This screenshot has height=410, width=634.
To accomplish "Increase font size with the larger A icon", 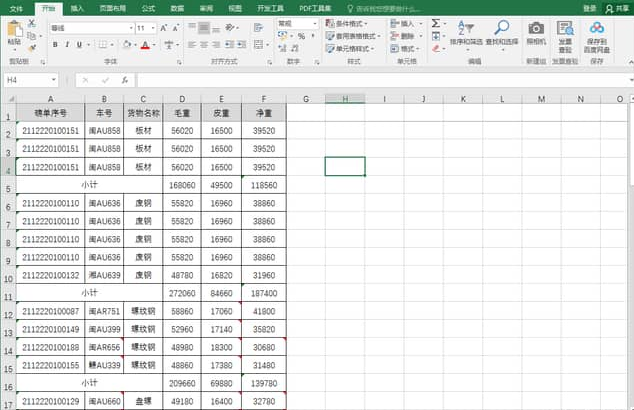I will click(163, 28).
